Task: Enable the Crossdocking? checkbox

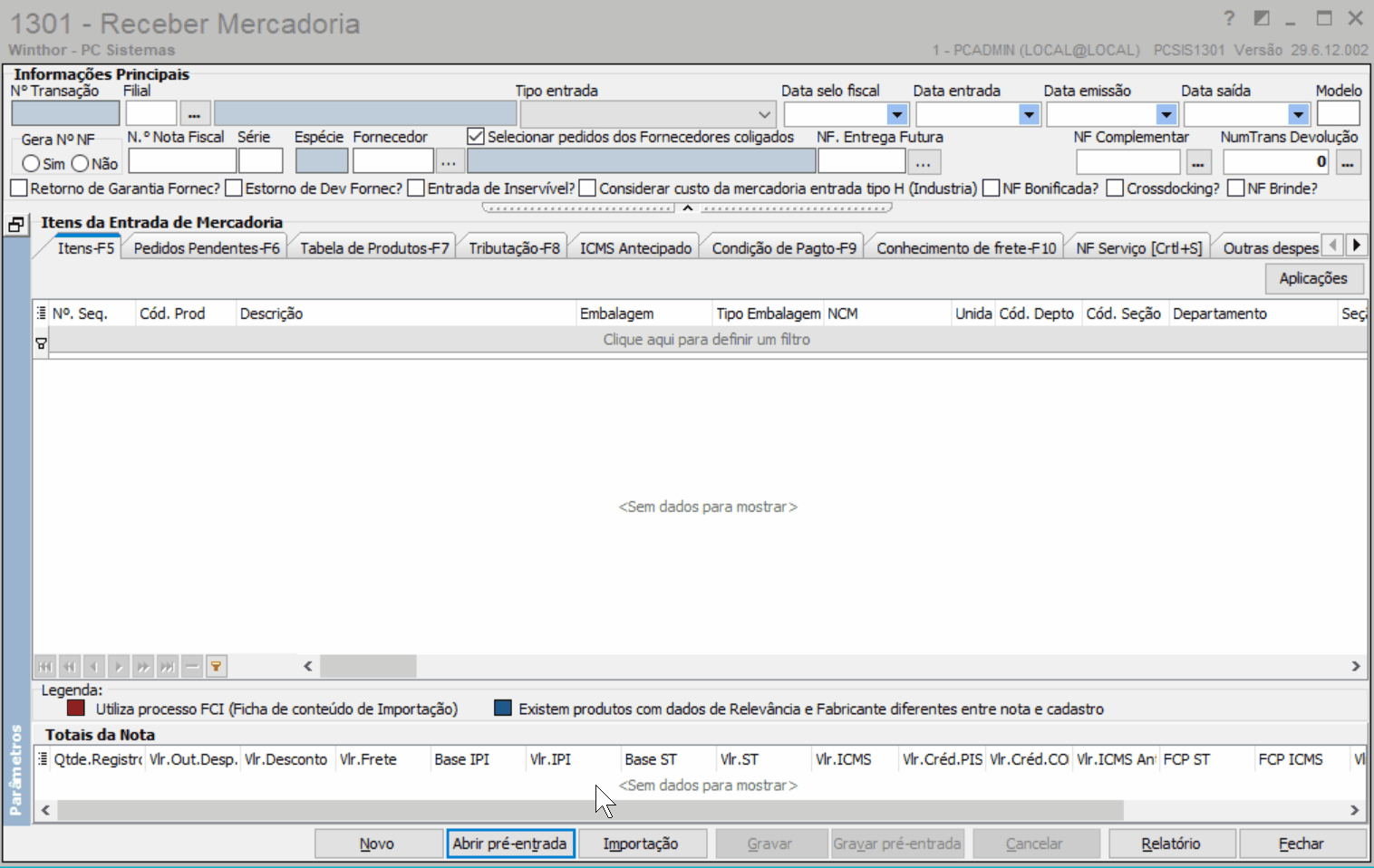Action: 1116,188
